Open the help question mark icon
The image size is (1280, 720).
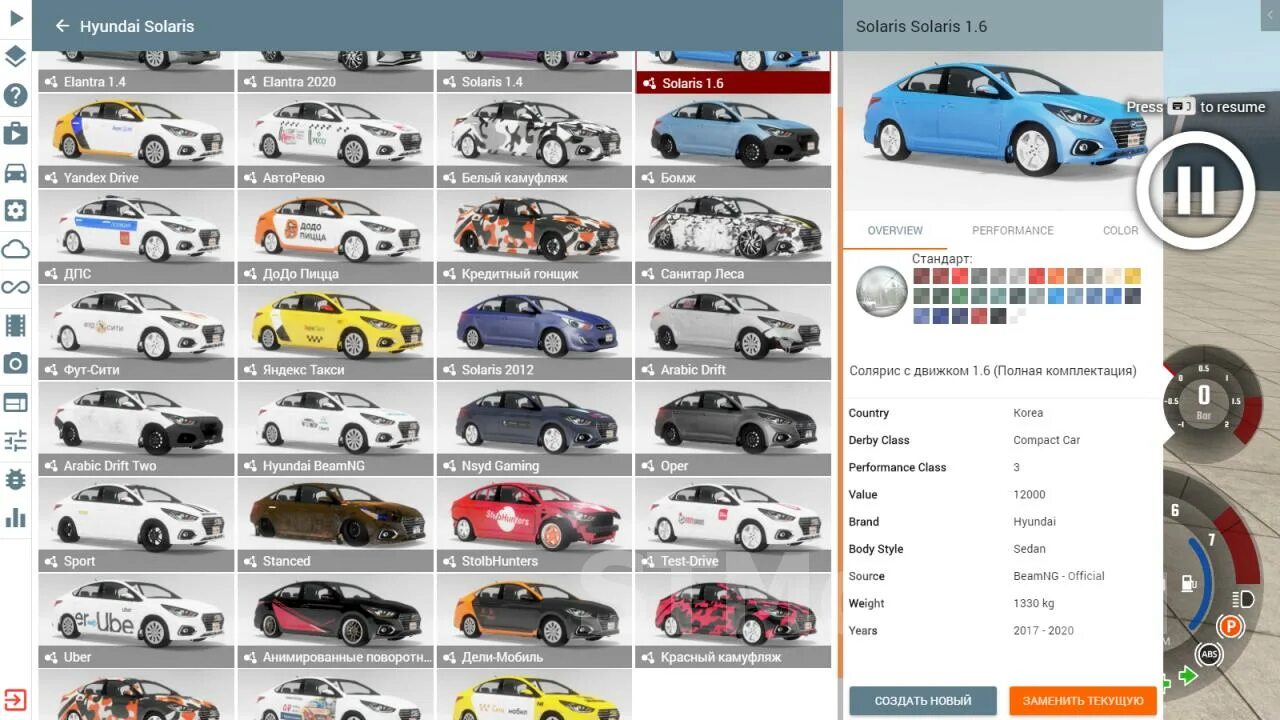16,95
